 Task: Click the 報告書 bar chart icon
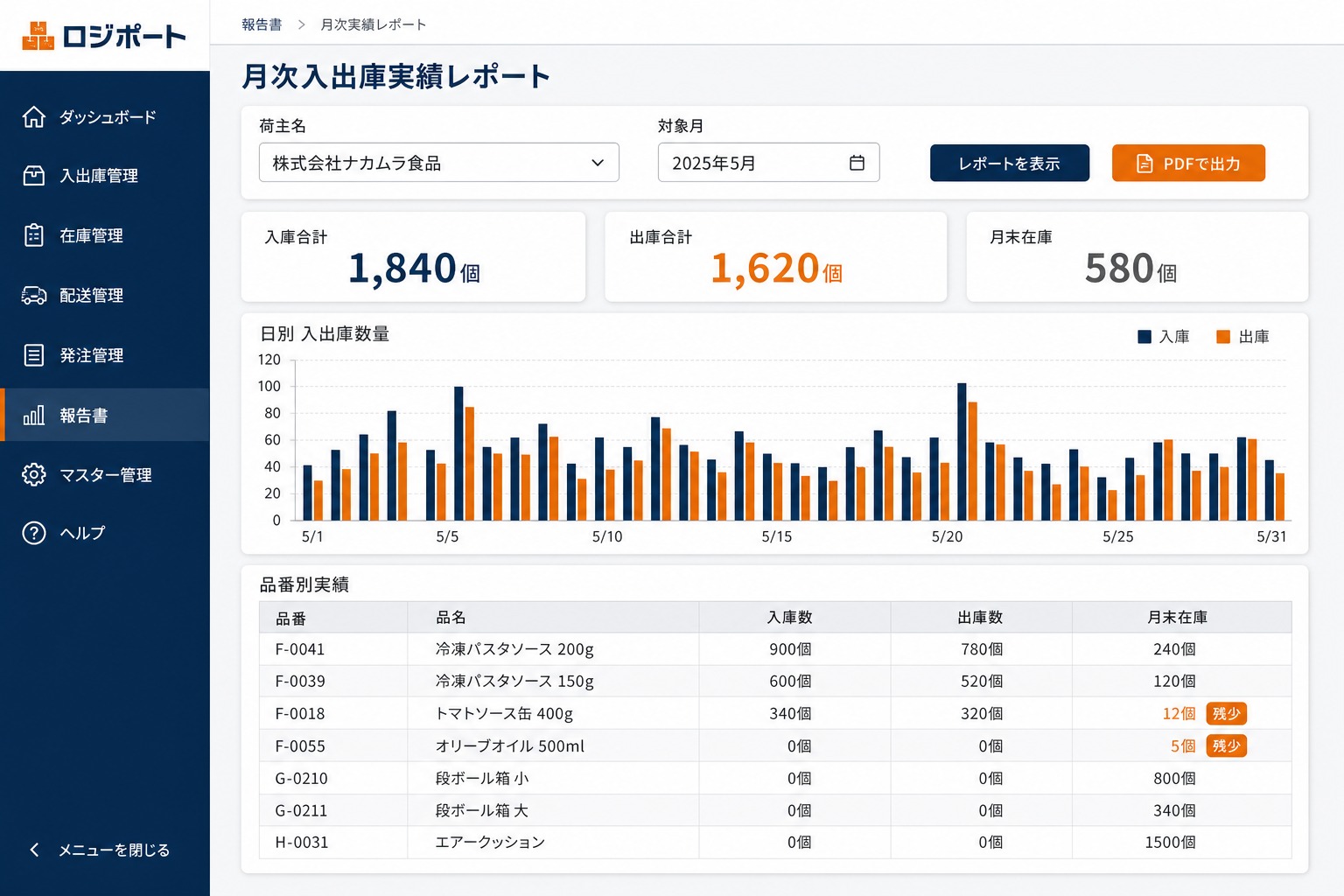point(34,415)
